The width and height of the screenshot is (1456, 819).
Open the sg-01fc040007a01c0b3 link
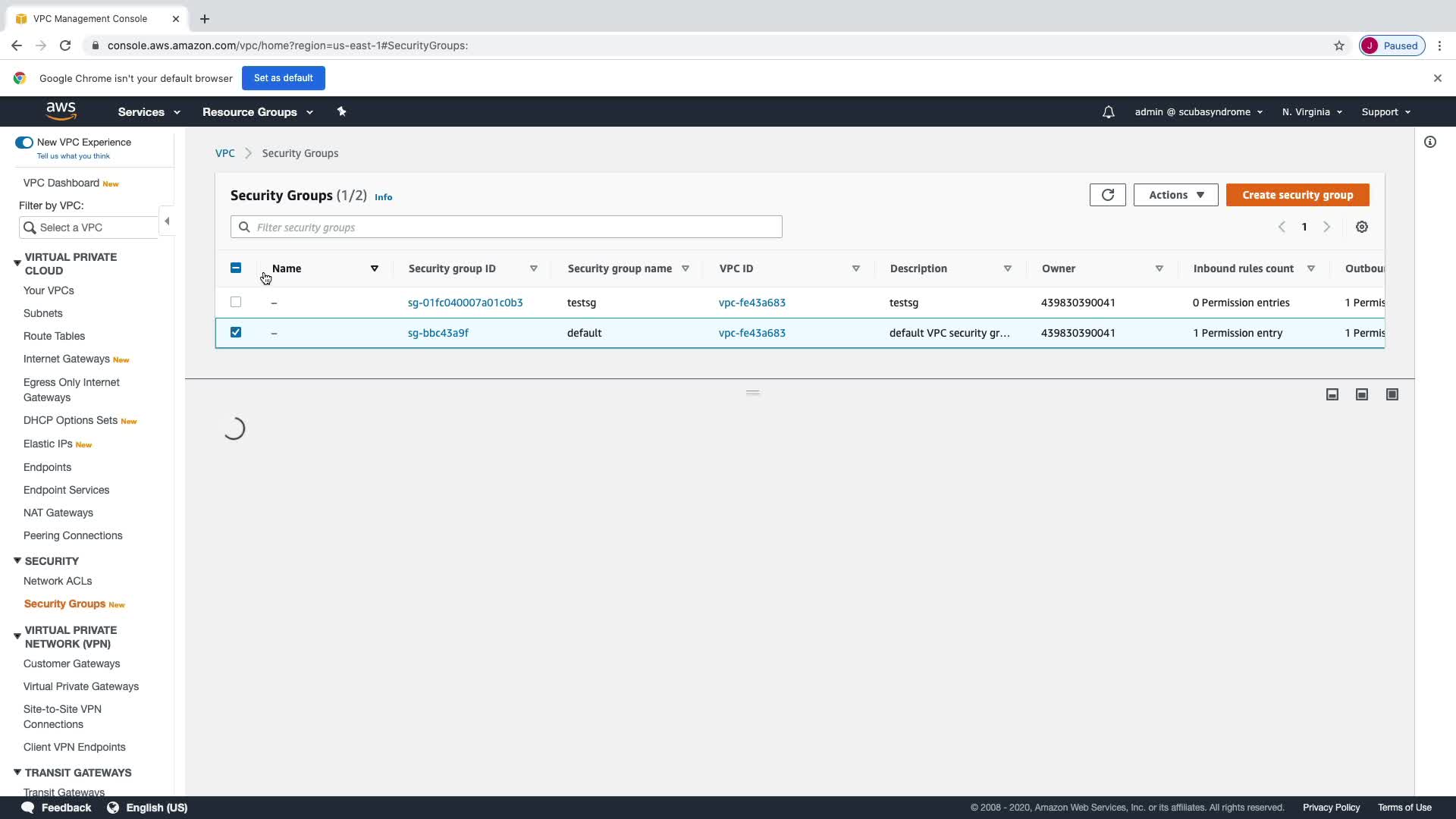pyautogui.click(x=465, y=303)
